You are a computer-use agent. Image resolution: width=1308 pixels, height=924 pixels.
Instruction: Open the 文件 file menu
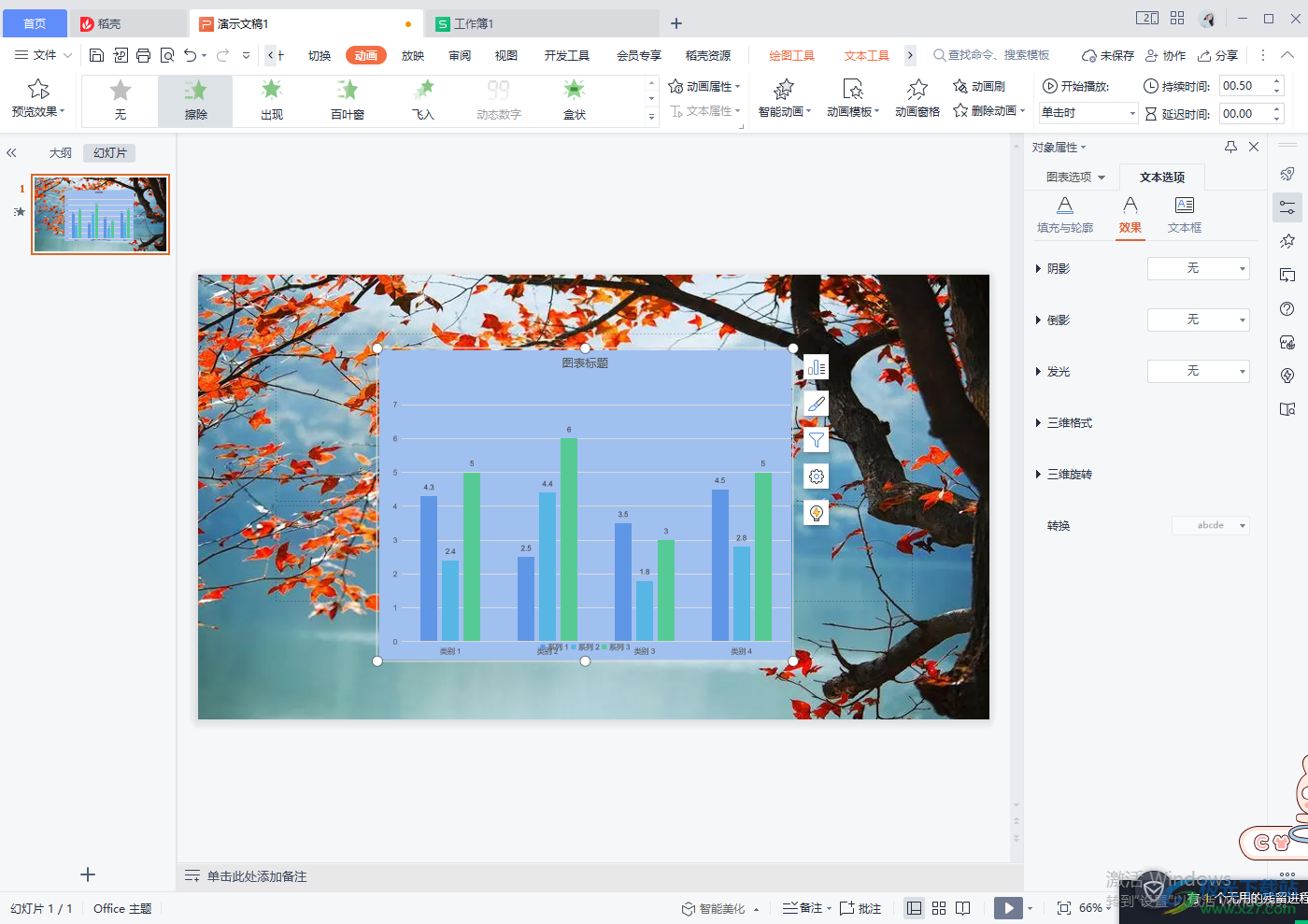(42, 55)
